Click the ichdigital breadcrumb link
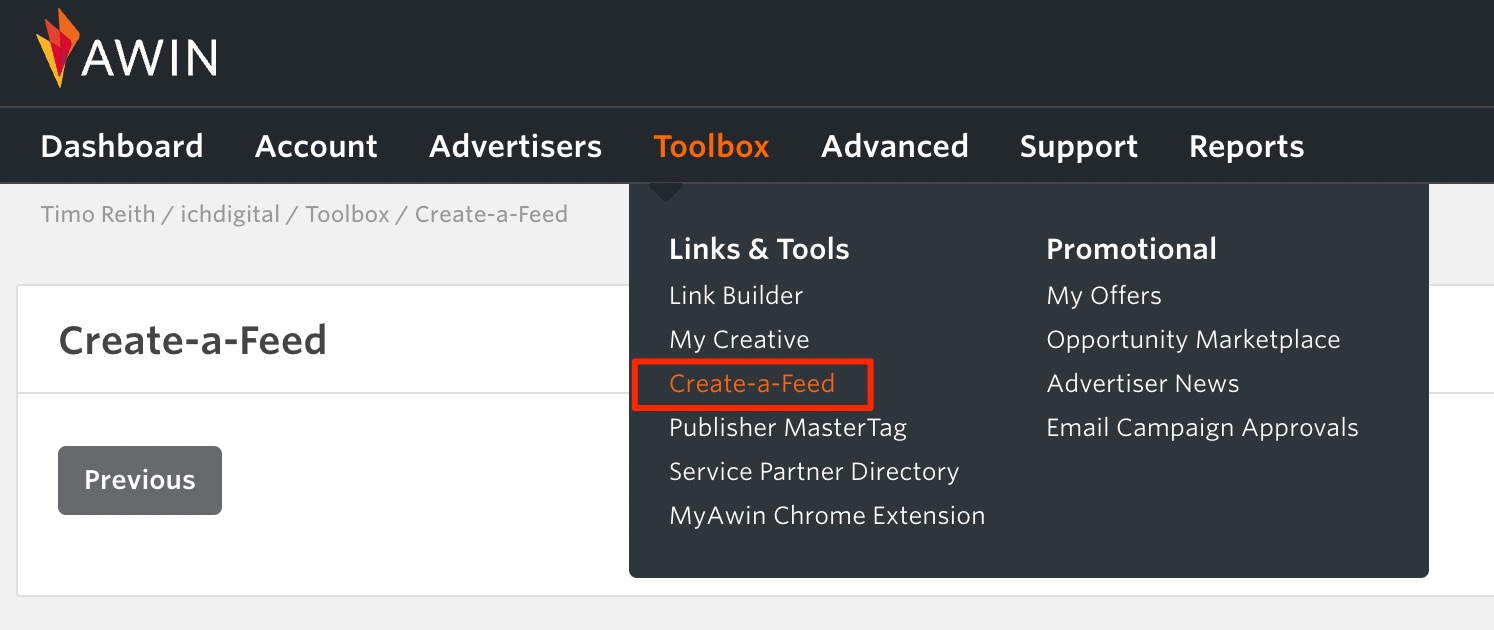Viewport: 1494px width, 630px height. [230, 213]
